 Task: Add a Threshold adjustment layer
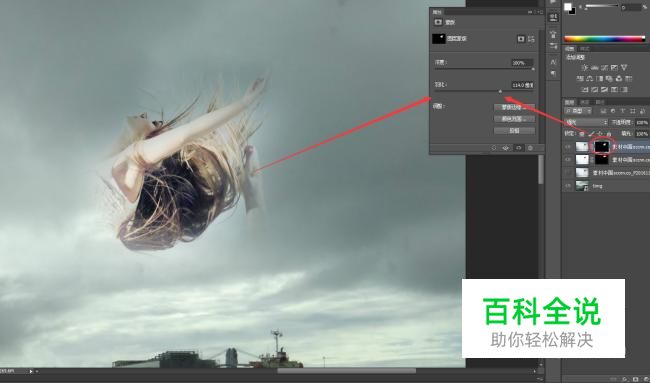tap(604, 90)
